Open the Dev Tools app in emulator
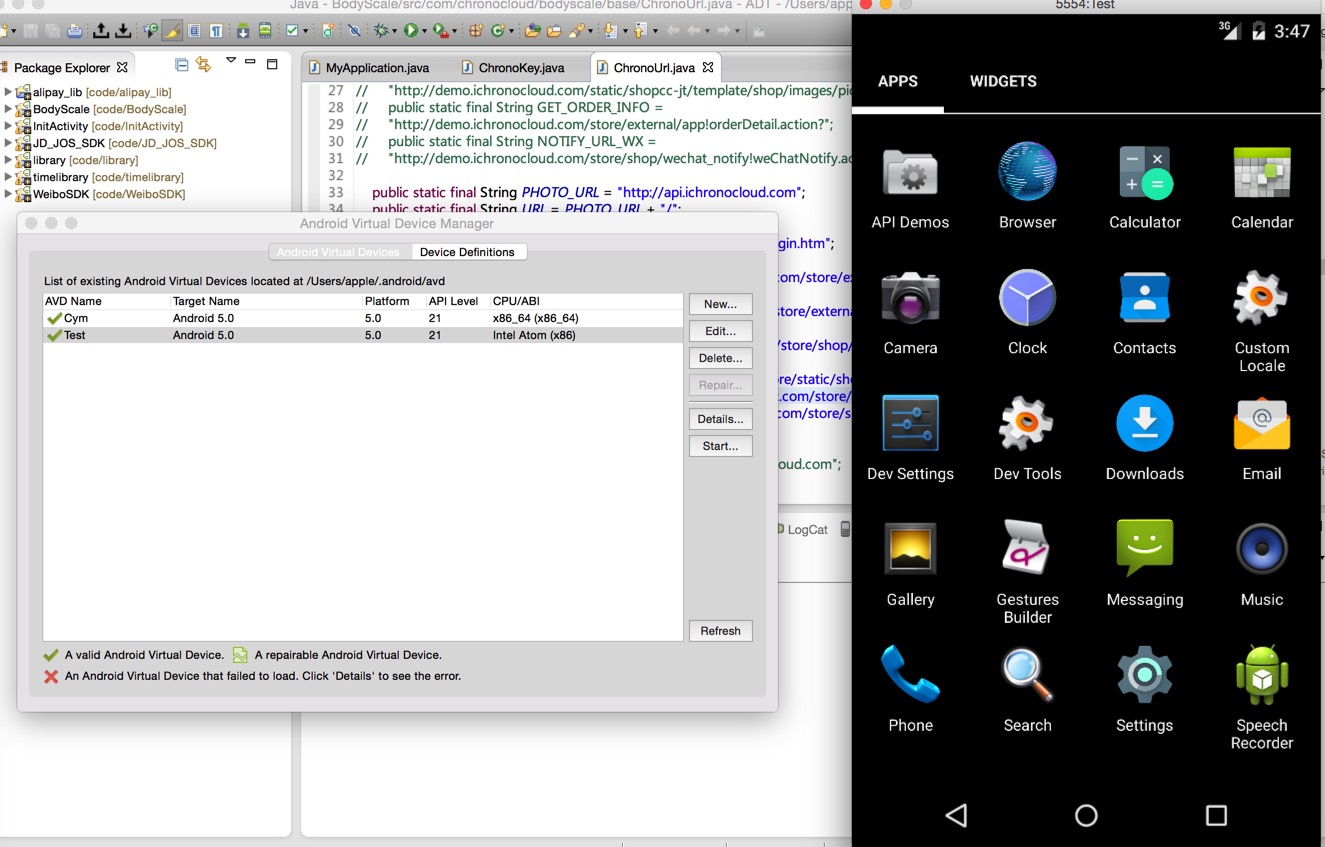1325x847 pixels. click(x=1027, y=439)
